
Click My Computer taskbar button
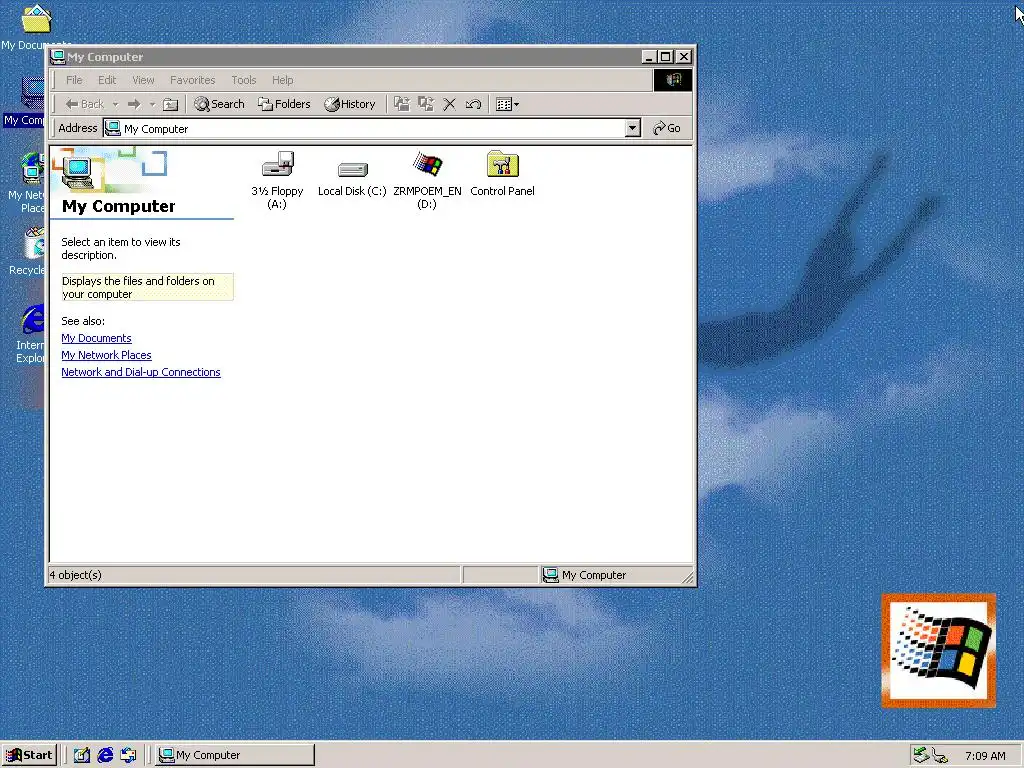236,755
